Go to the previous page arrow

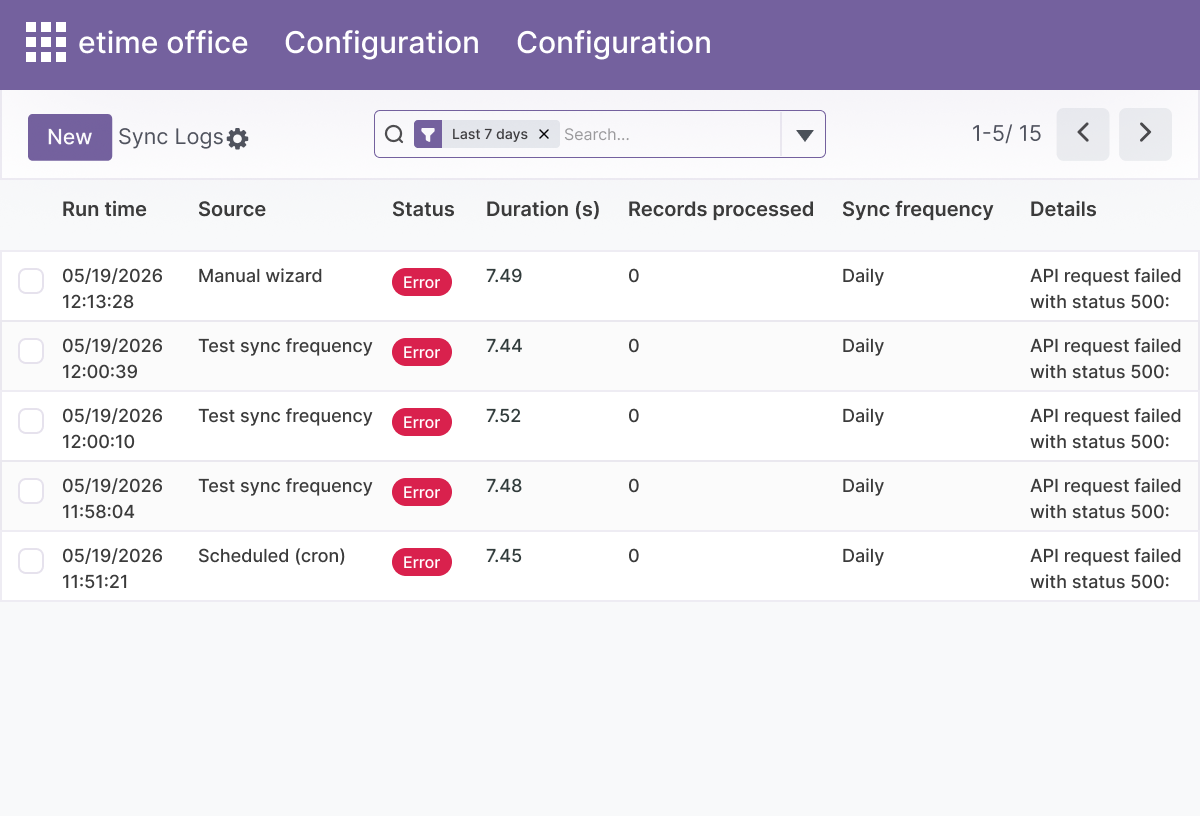click(1083, 134)
